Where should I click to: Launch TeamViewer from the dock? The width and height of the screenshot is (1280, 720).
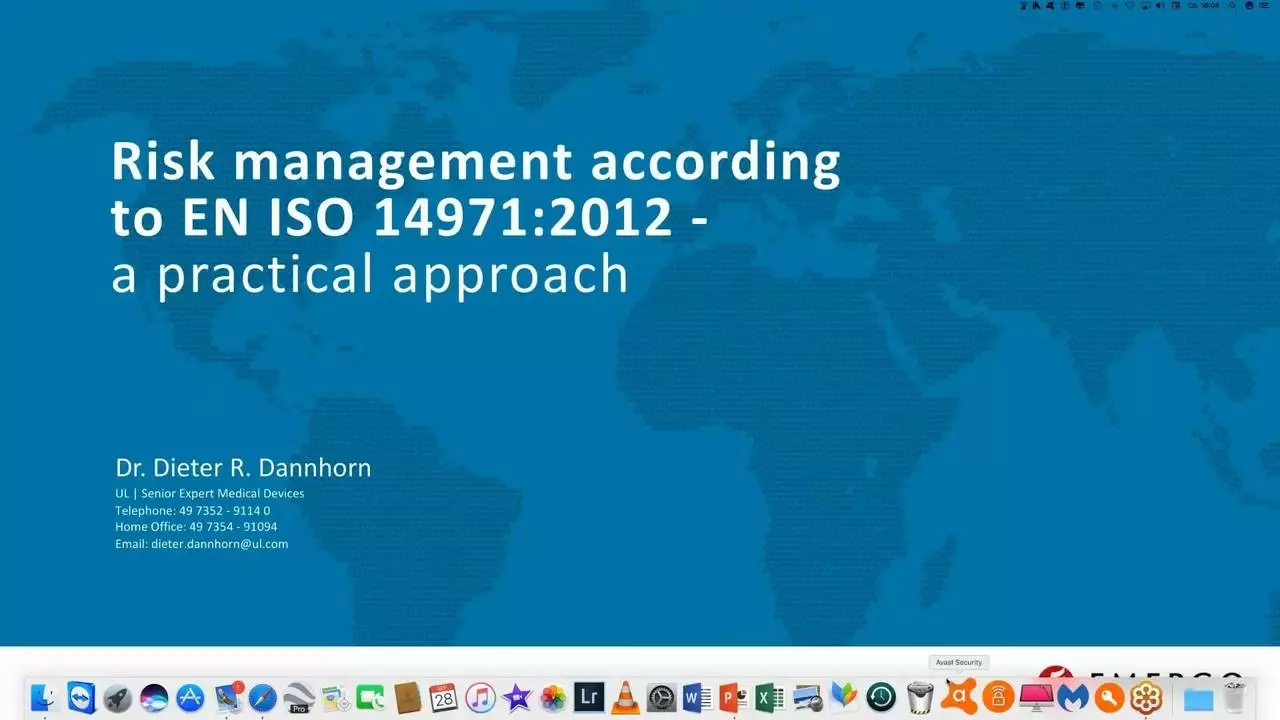(x=81, y=697)
